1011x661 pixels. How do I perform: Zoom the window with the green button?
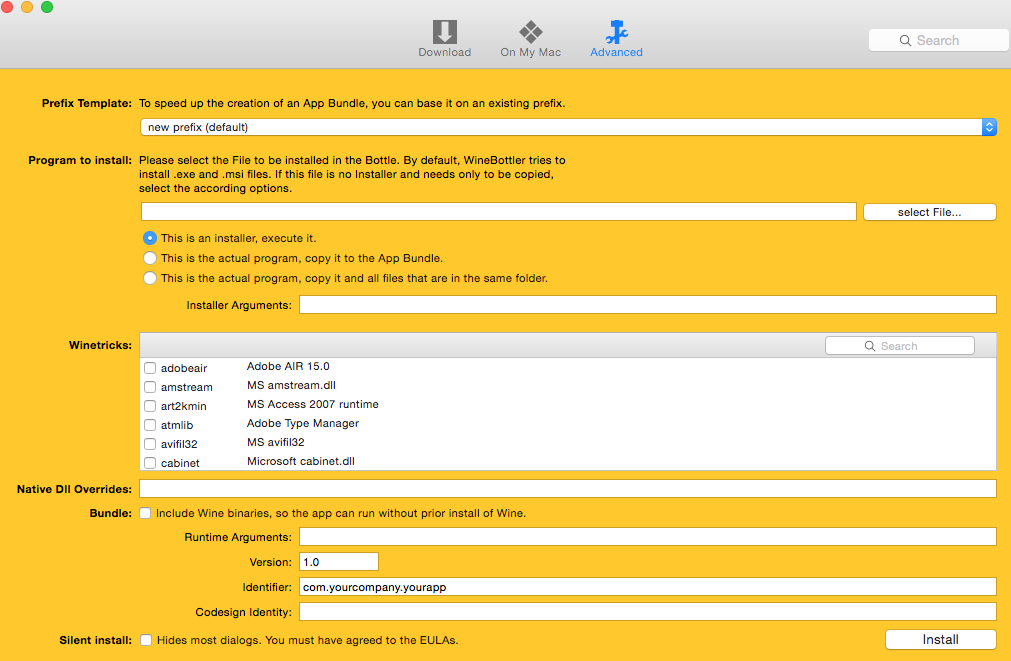[x=47, y=7]
